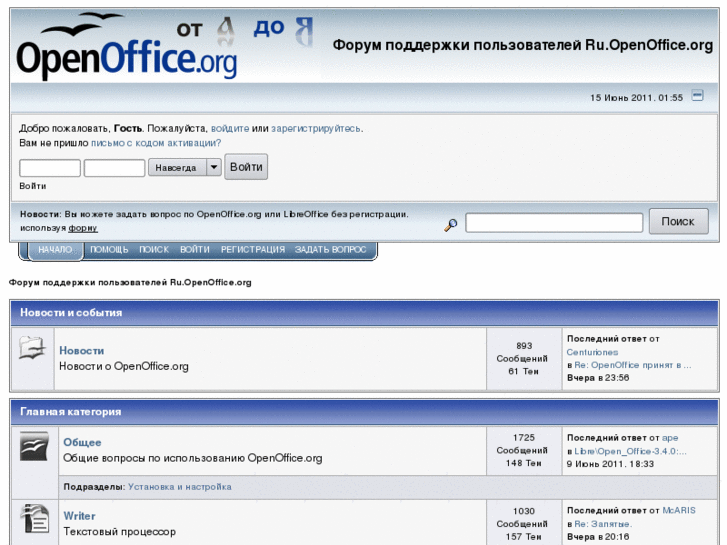Screen dimensions: 727x545
Task: Open the ЗАДАТЬ ВОПРОС menu tab
Action: (x=331, y=250)
